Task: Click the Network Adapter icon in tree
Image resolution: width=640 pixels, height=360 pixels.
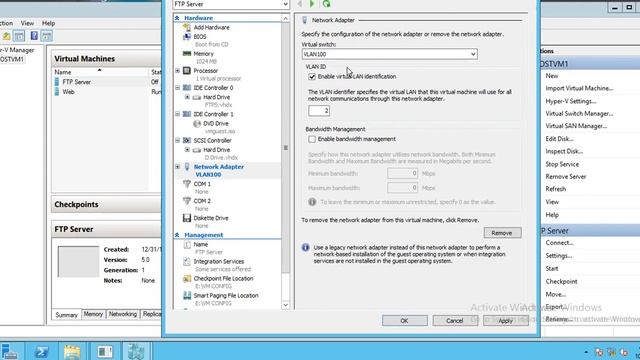Action: 187,167
